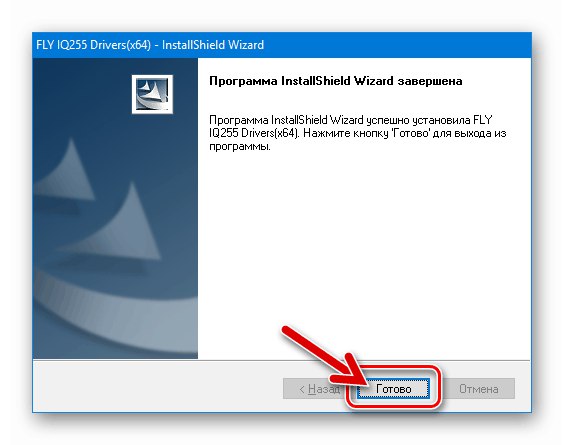Click red rounded outline around Готово
Image resolution: width=564 pixels, height=445 pixels.
[393, 387]
